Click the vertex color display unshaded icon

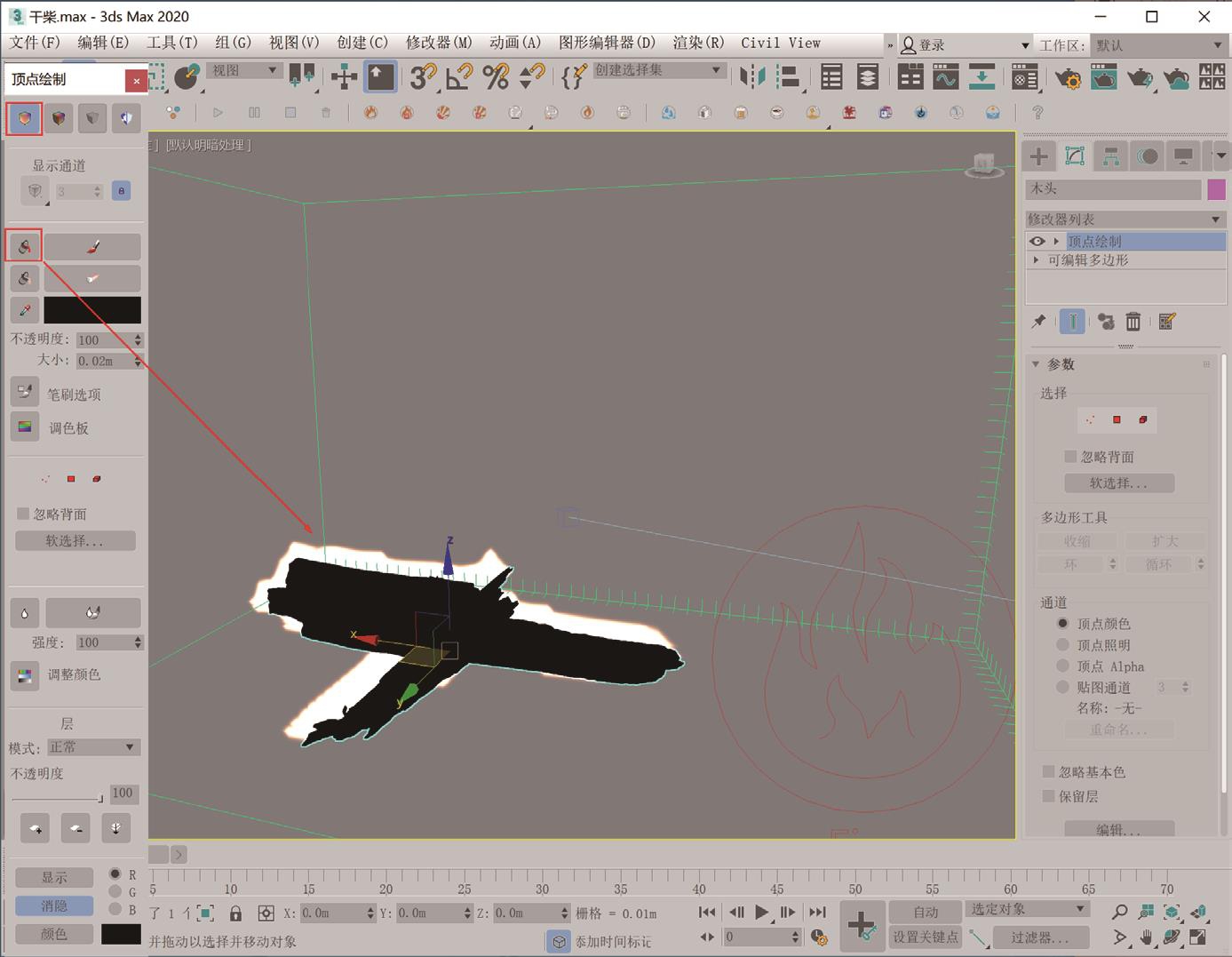coord(25,118)
